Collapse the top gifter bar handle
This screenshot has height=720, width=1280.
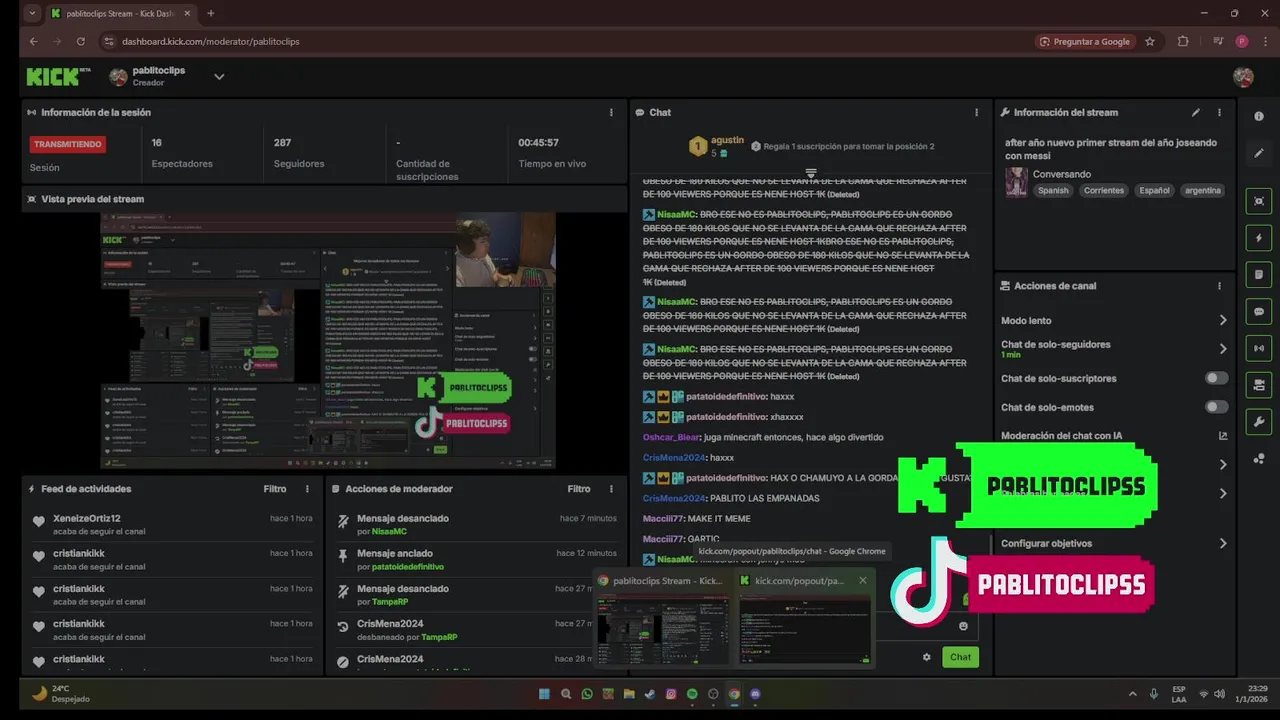811,174
